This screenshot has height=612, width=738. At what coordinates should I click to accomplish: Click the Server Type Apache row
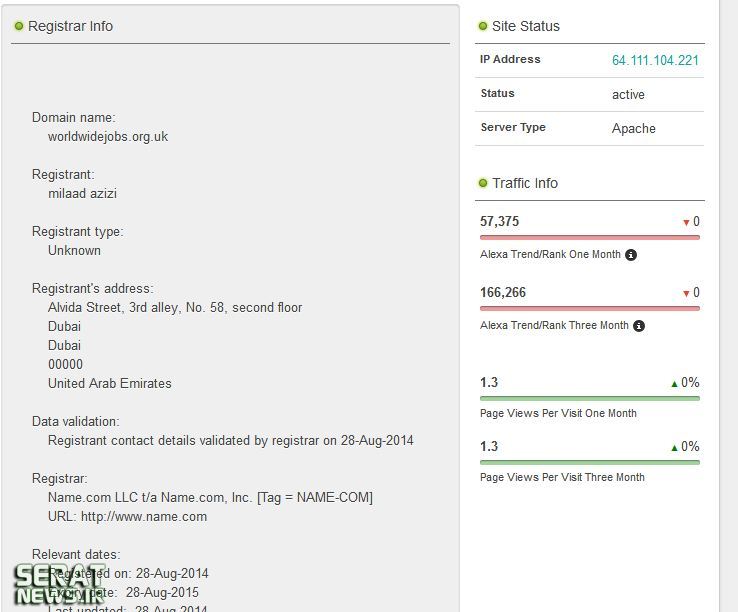tap(590, 128)
